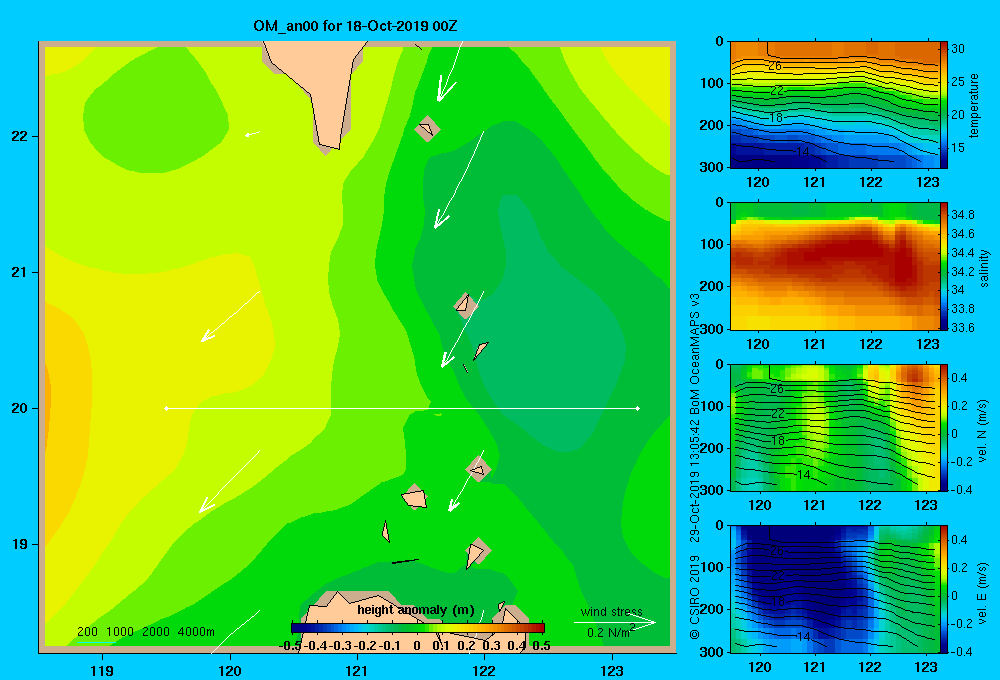Click the 14 isotherm label in temperature panel
The width and height of the screenshot is (1000, 680).
(803, 151)
